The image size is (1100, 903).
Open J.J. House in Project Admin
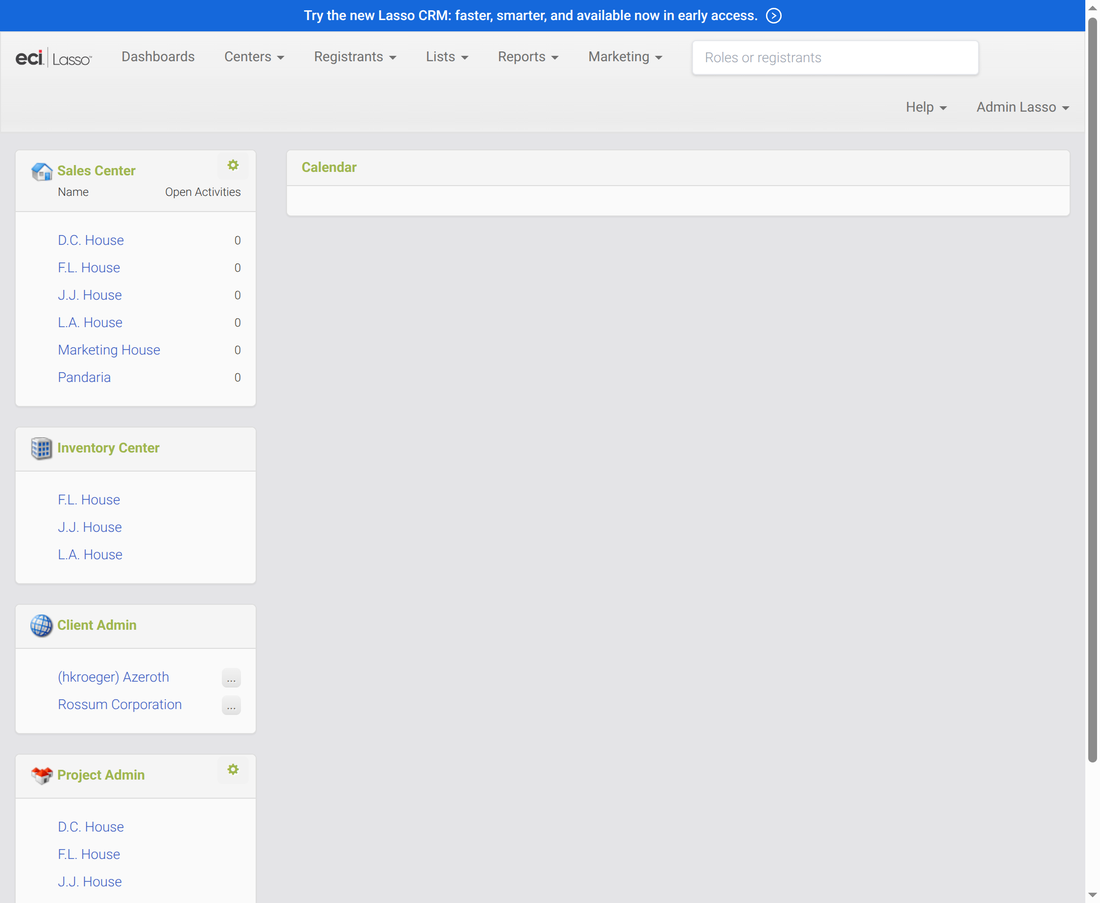tap(90, 882)
